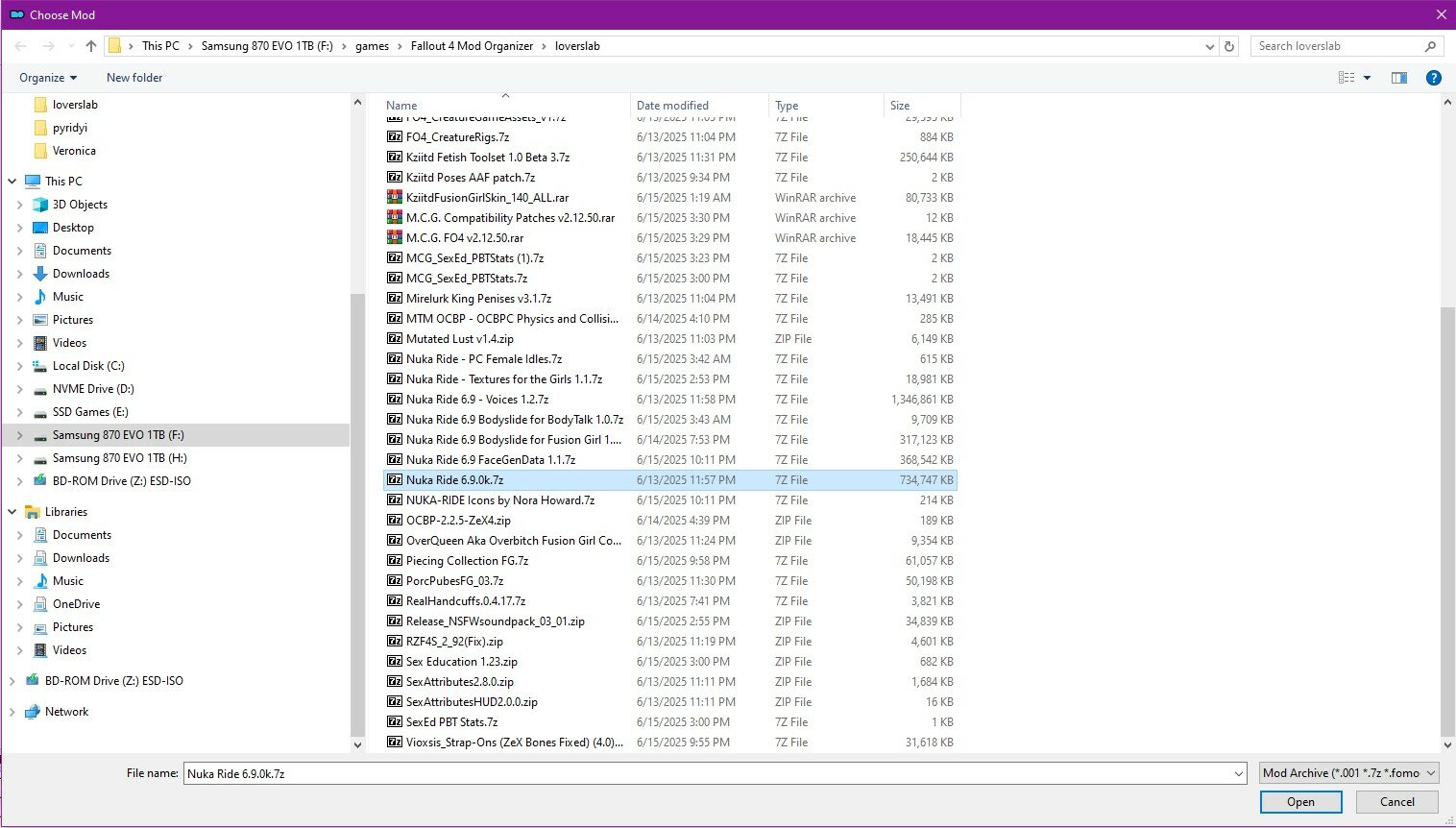Open the Help question mark icon

pyautogui.click(x=1434, y=78)
